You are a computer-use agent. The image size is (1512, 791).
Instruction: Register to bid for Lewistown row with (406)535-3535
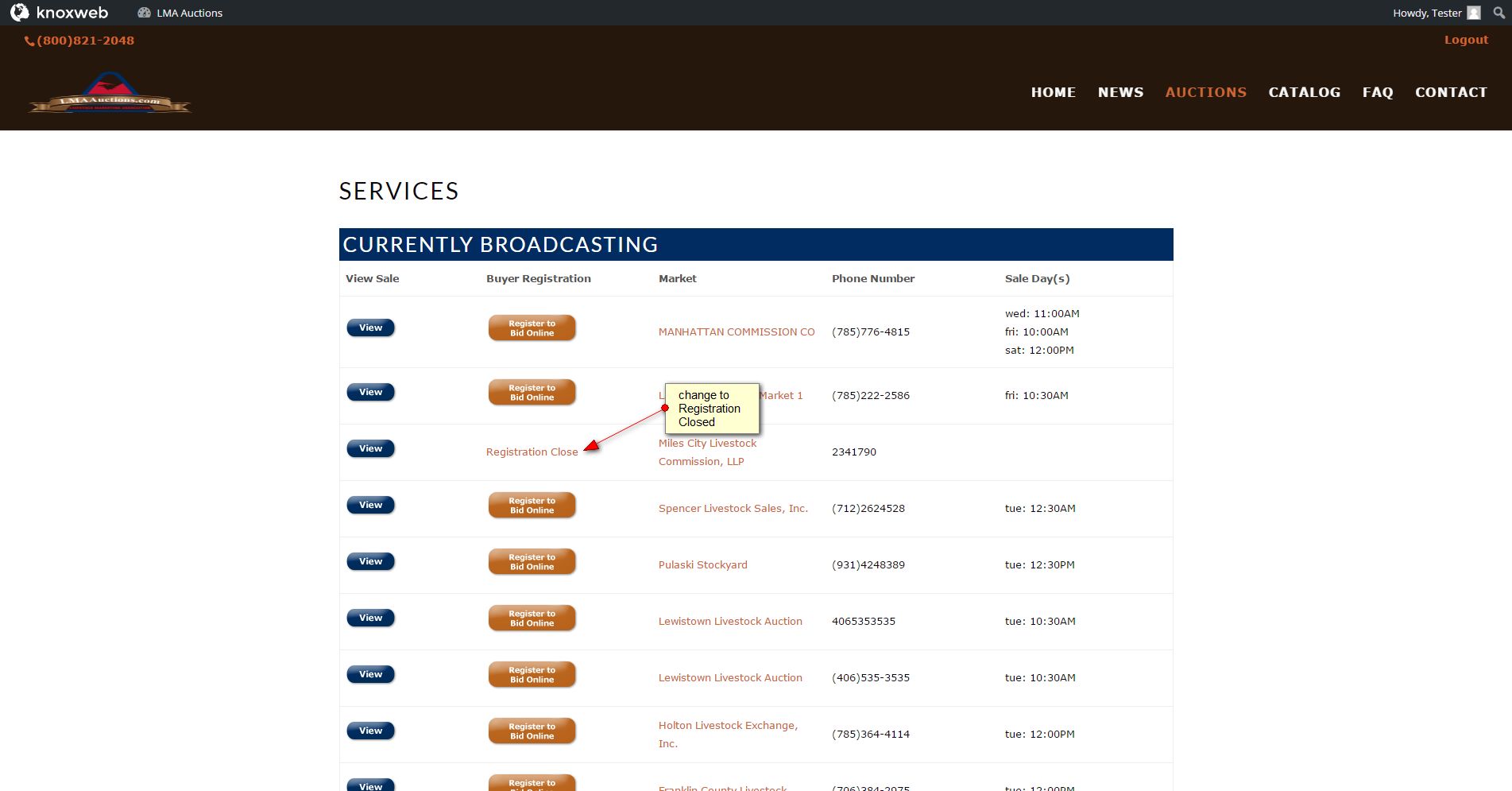[x=532, y=675]
